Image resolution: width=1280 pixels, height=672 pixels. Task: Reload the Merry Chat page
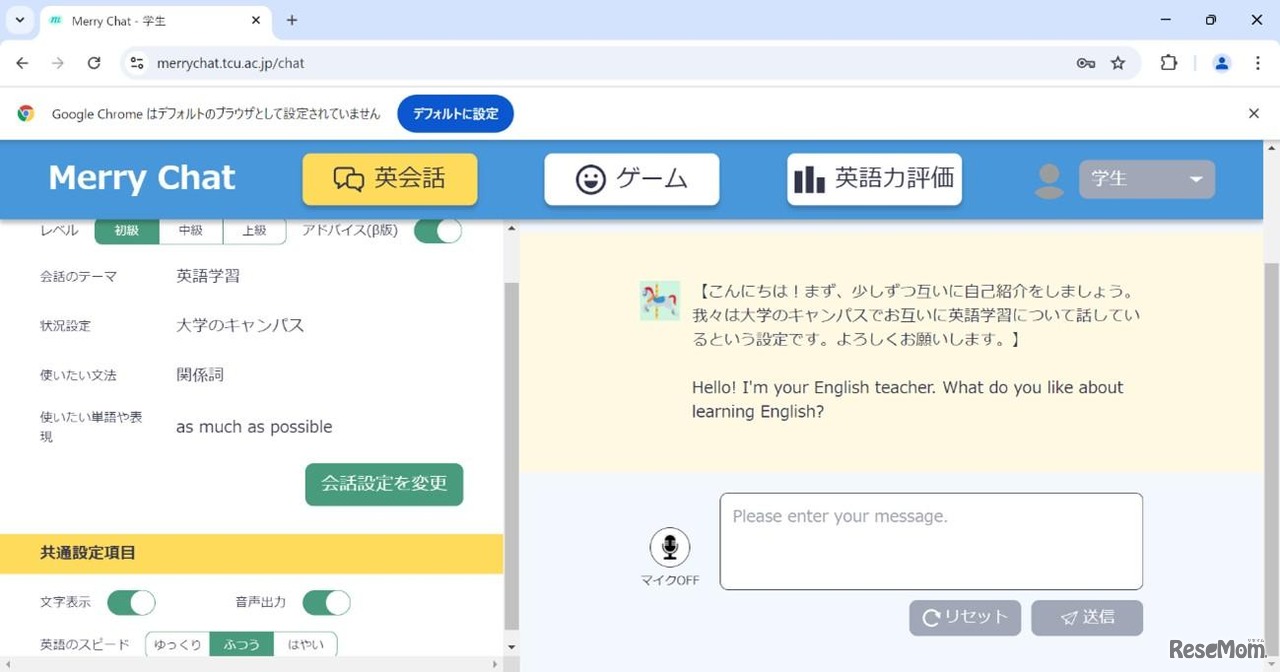[x=94, y=63]
